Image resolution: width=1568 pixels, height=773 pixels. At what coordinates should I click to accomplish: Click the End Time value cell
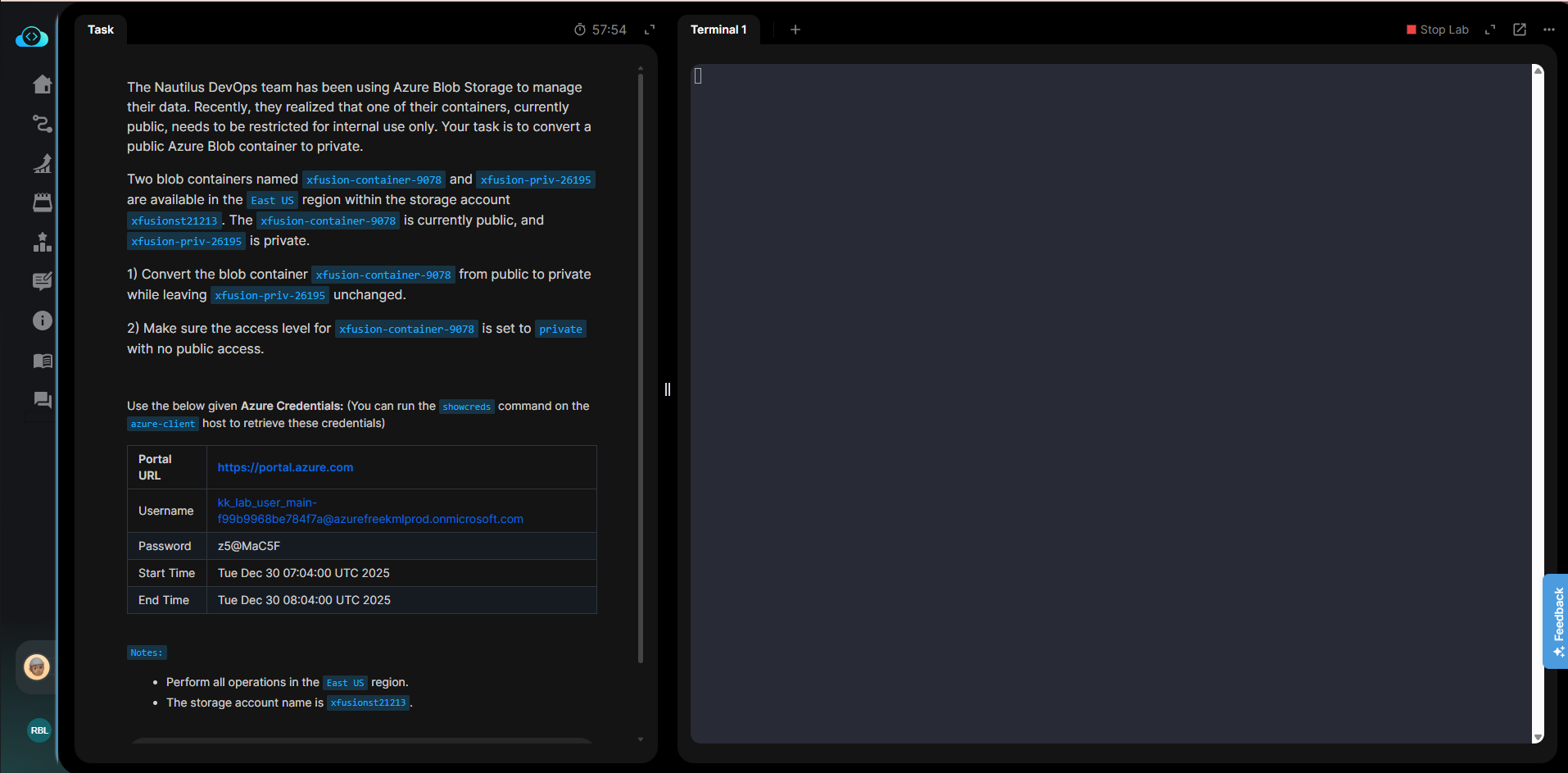point(401,600)
